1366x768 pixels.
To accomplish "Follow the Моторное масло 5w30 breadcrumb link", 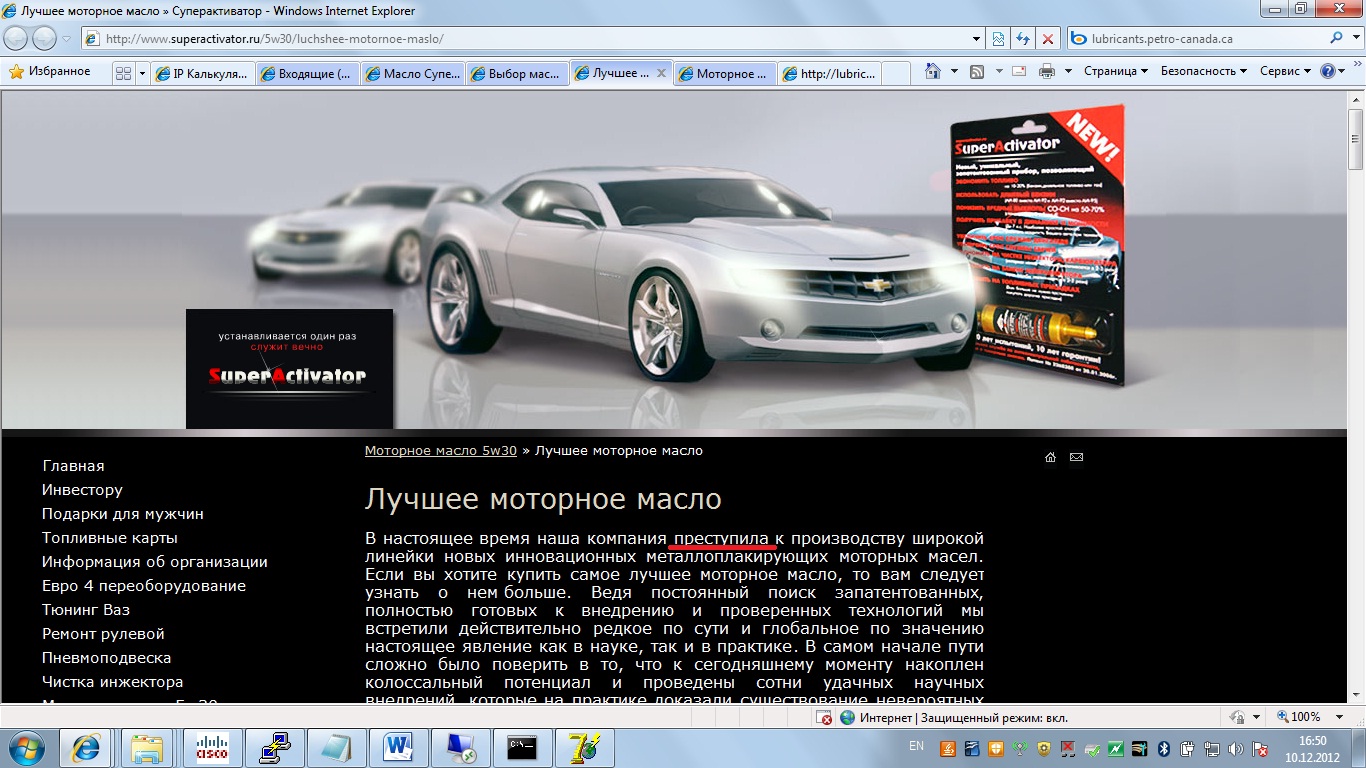I will (440, 451).
